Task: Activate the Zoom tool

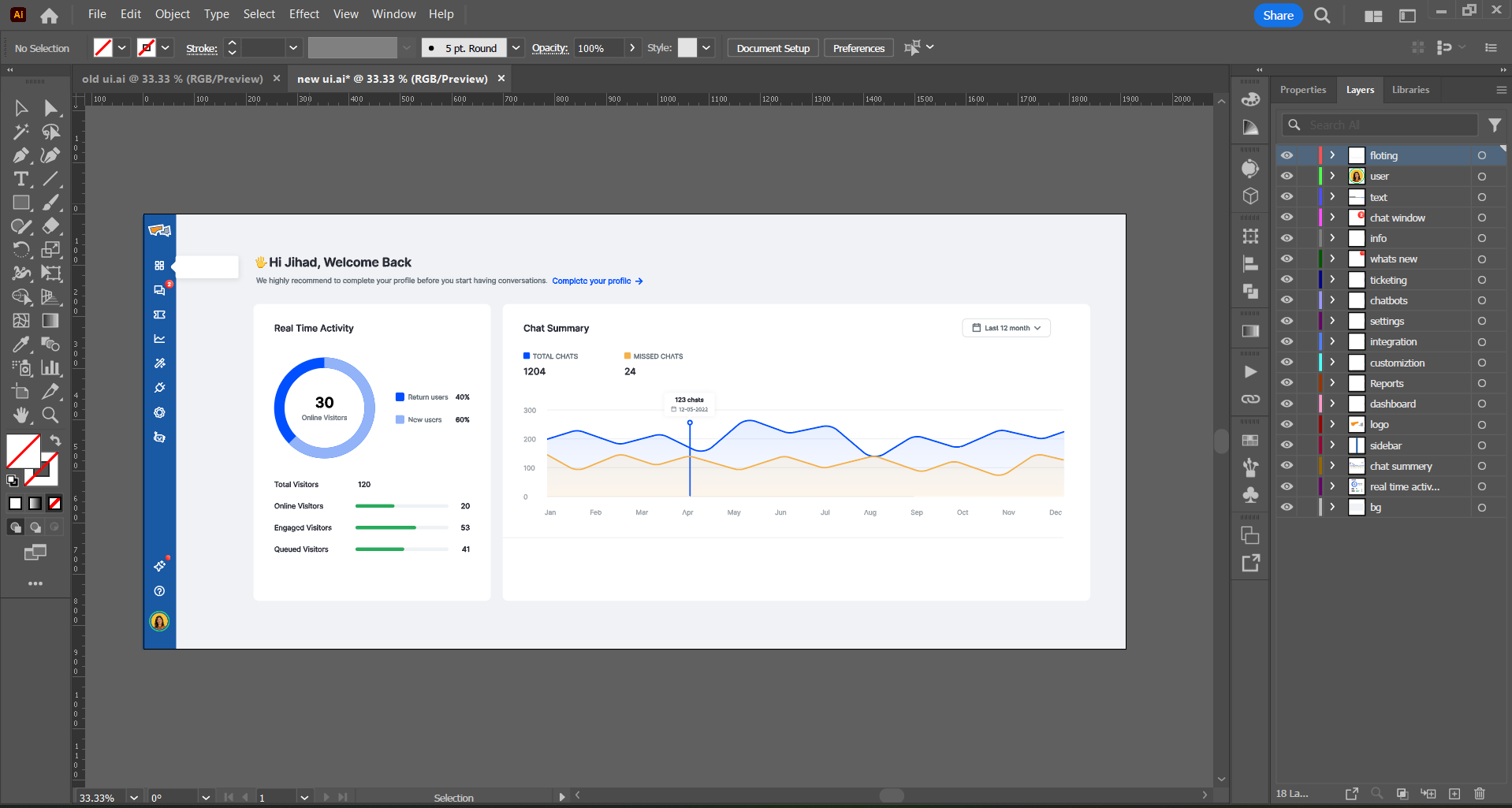Action: point(50,415)
